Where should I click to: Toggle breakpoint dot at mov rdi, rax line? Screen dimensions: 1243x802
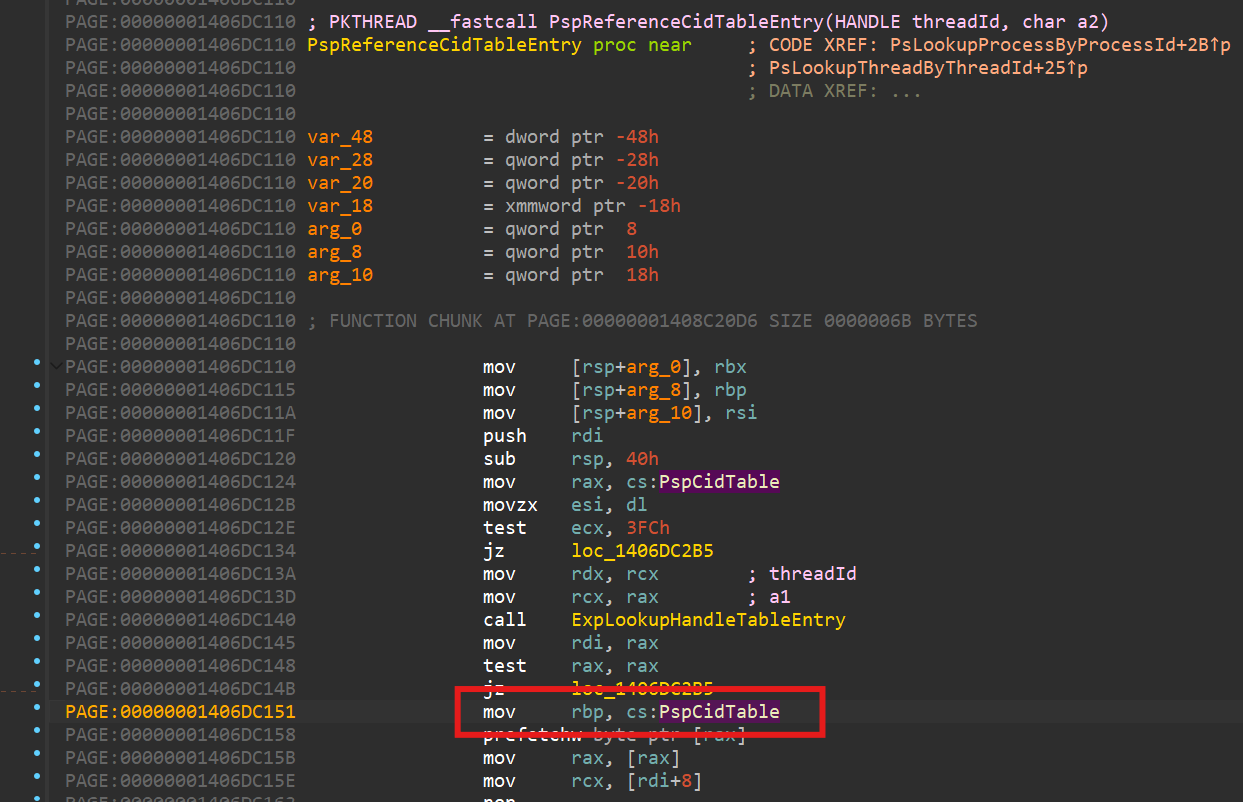pyautogui.click(x=37, y=643)
